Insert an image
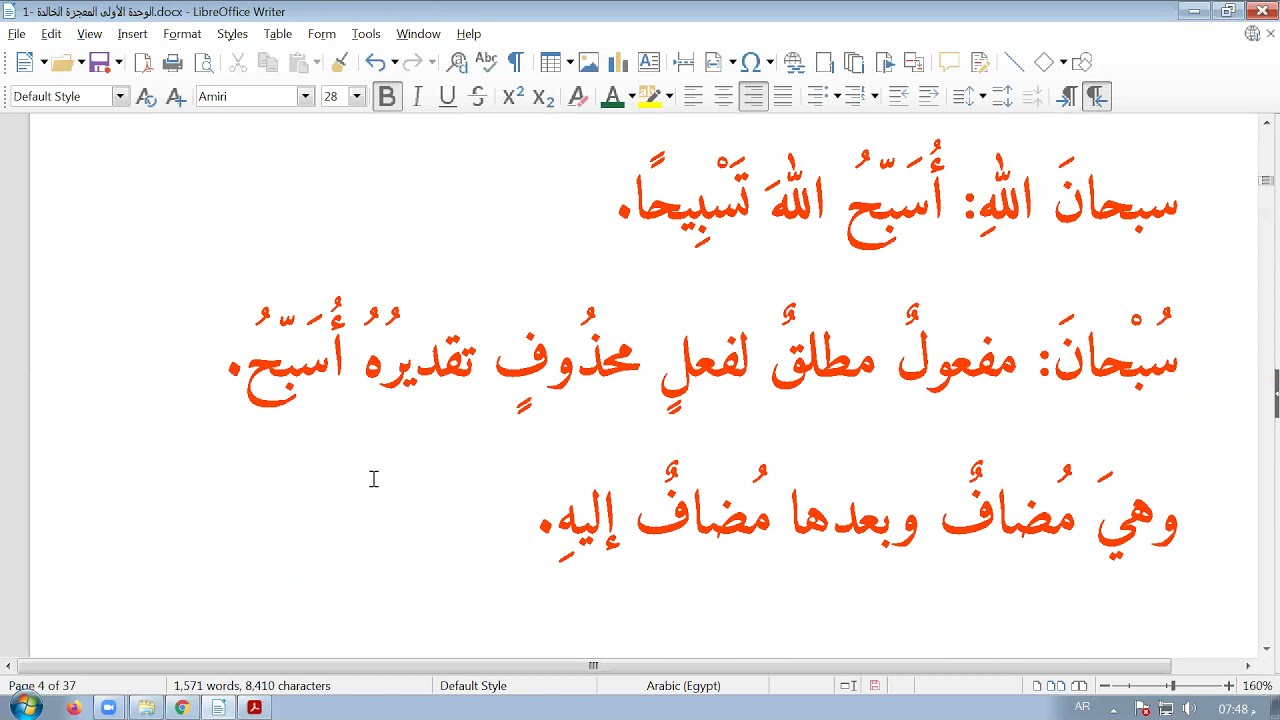This screenshot has width=1280, height=720. click(589, 62)
